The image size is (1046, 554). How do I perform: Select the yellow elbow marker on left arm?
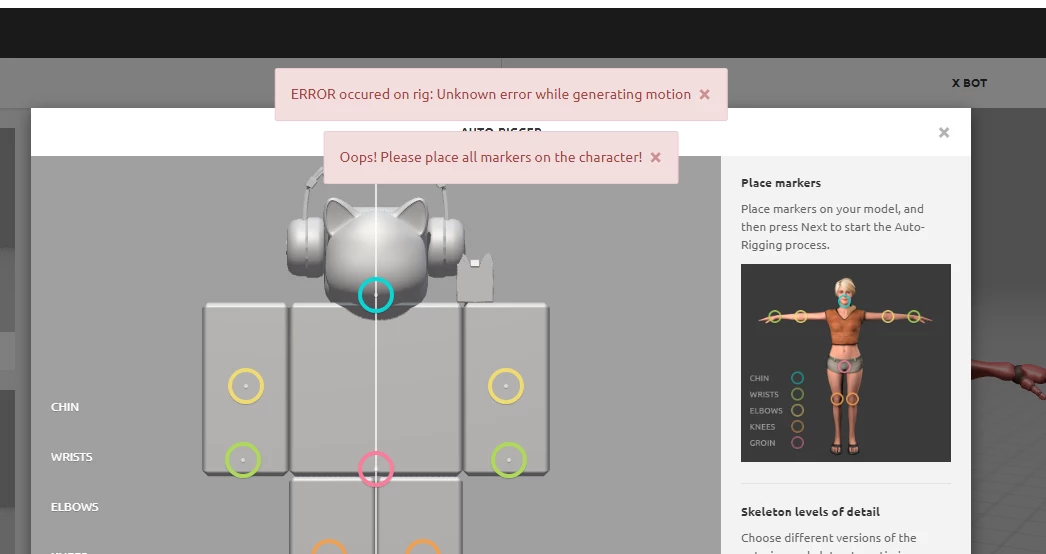(x=246, y=386)
